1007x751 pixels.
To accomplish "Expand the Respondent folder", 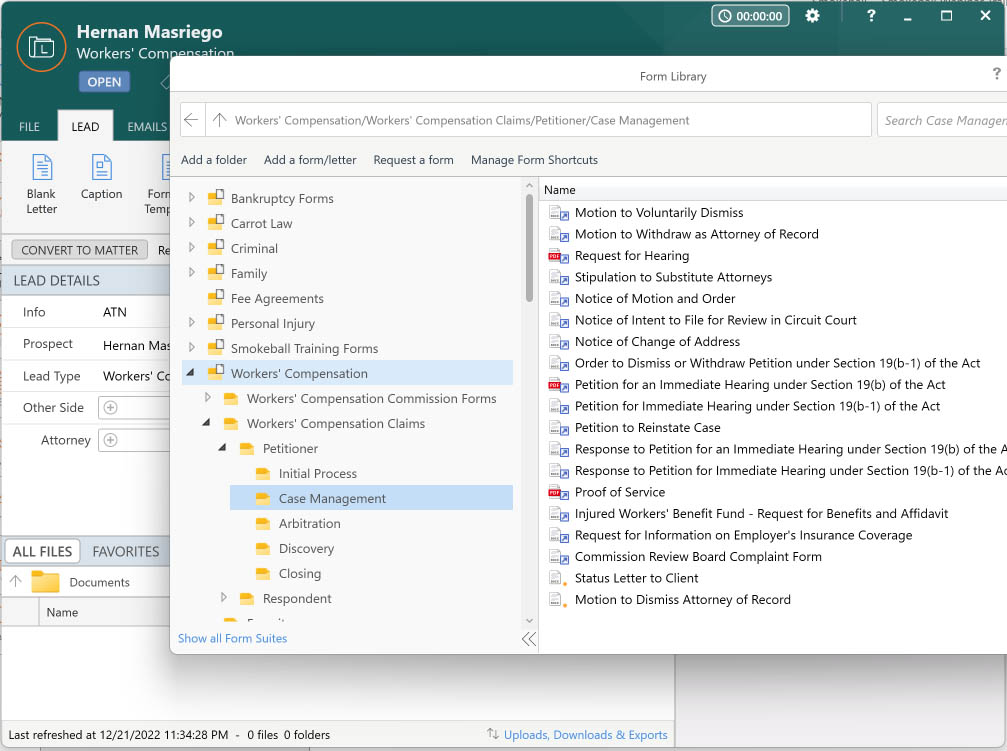I will point(224,598).
